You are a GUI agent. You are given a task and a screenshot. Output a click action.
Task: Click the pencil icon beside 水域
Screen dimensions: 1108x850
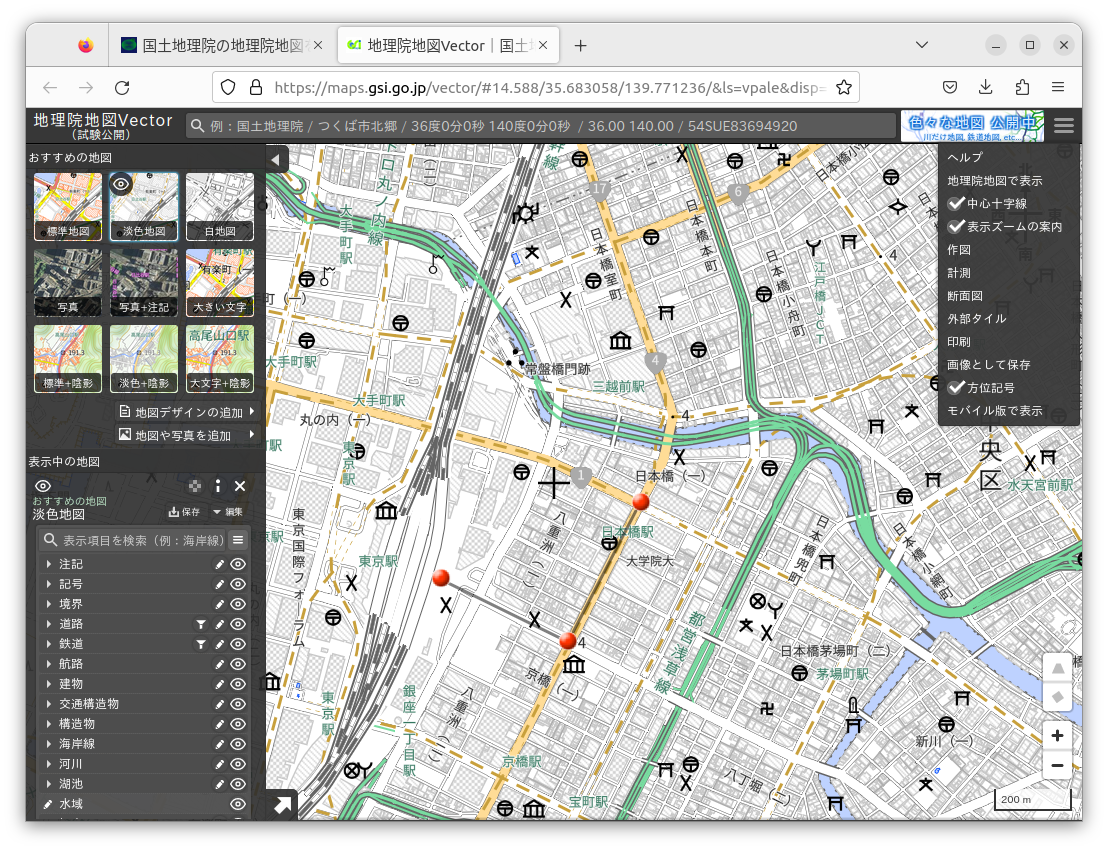48,804
